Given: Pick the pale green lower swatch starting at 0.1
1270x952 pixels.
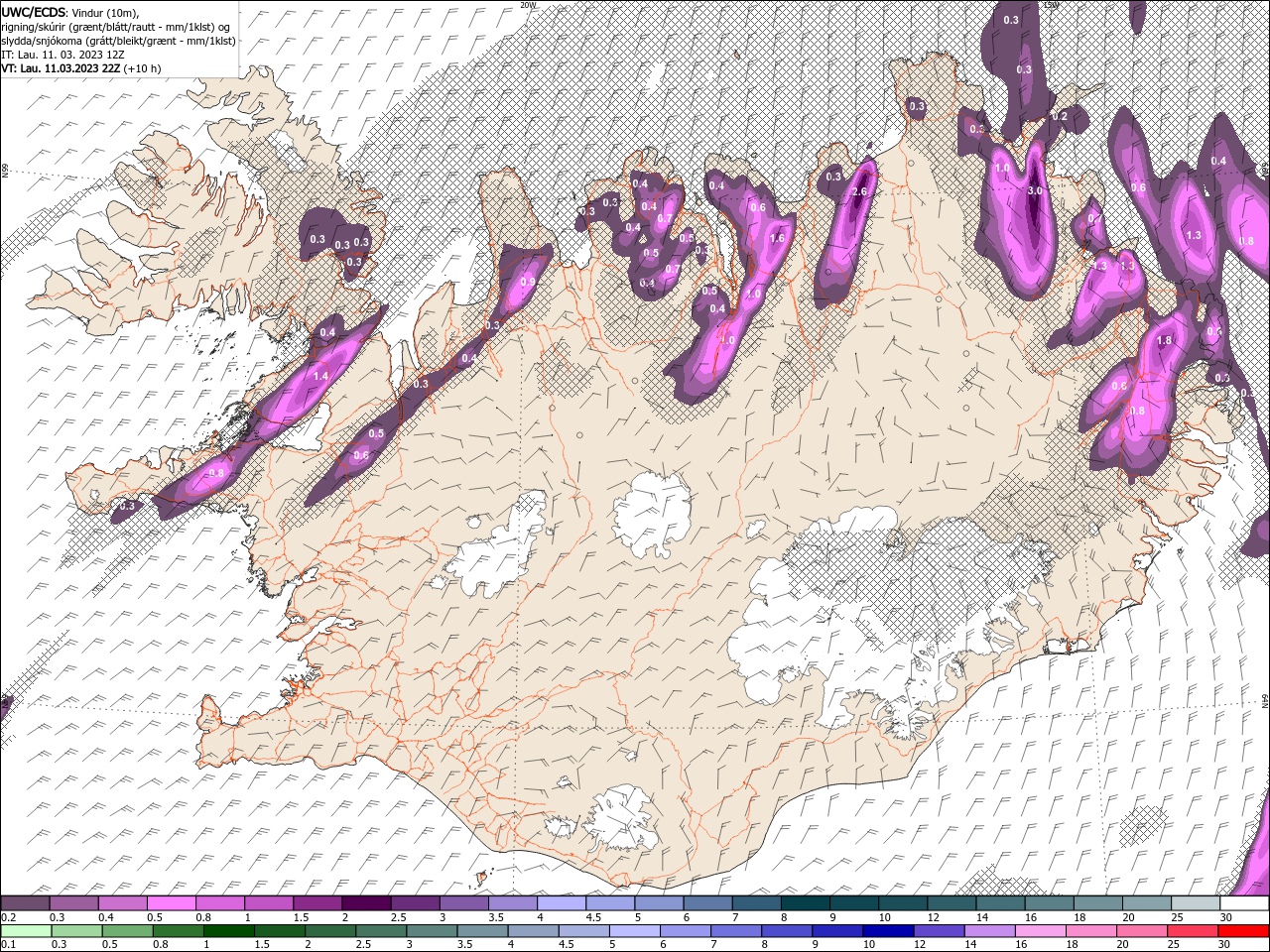Looking at the screenshot, I should (x=27, y=930).
